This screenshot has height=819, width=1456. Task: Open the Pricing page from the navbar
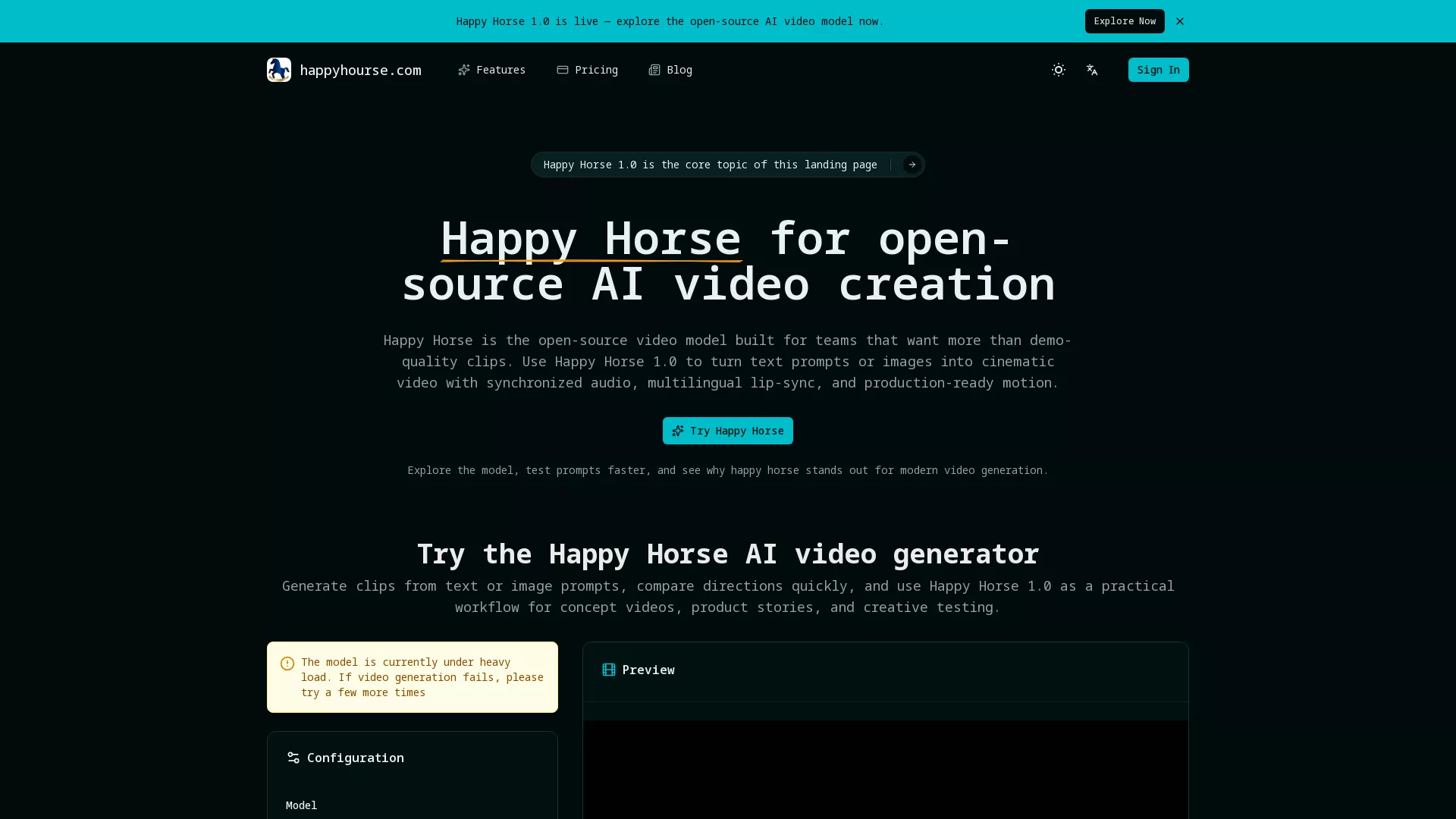[595, 70]
